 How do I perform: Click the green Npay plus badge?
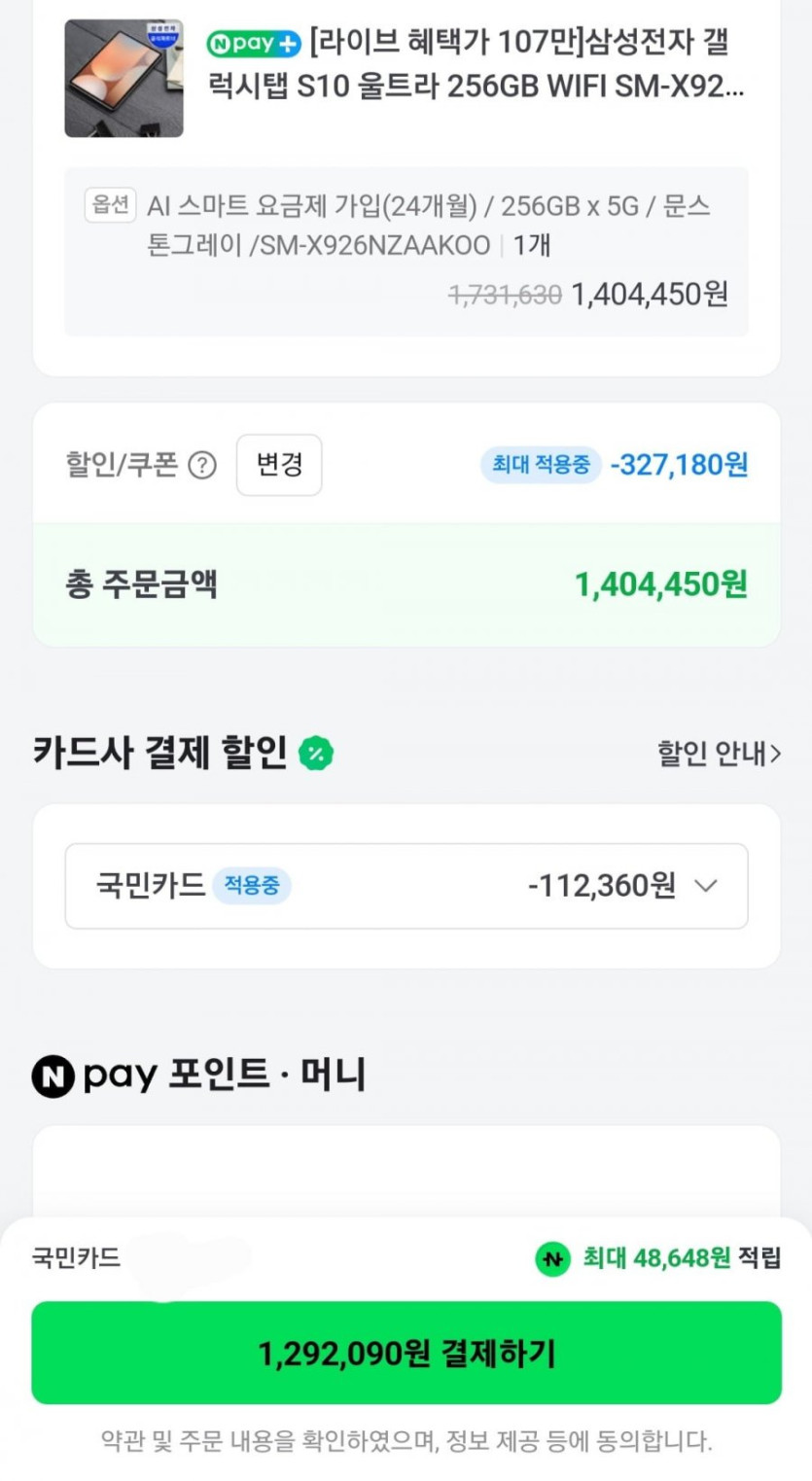click(x=254, y=44)
